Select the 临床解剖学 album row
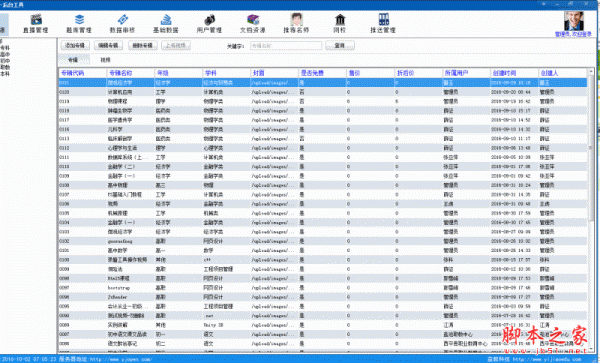Viewport: 600px width, 363px height. point(323,138)
